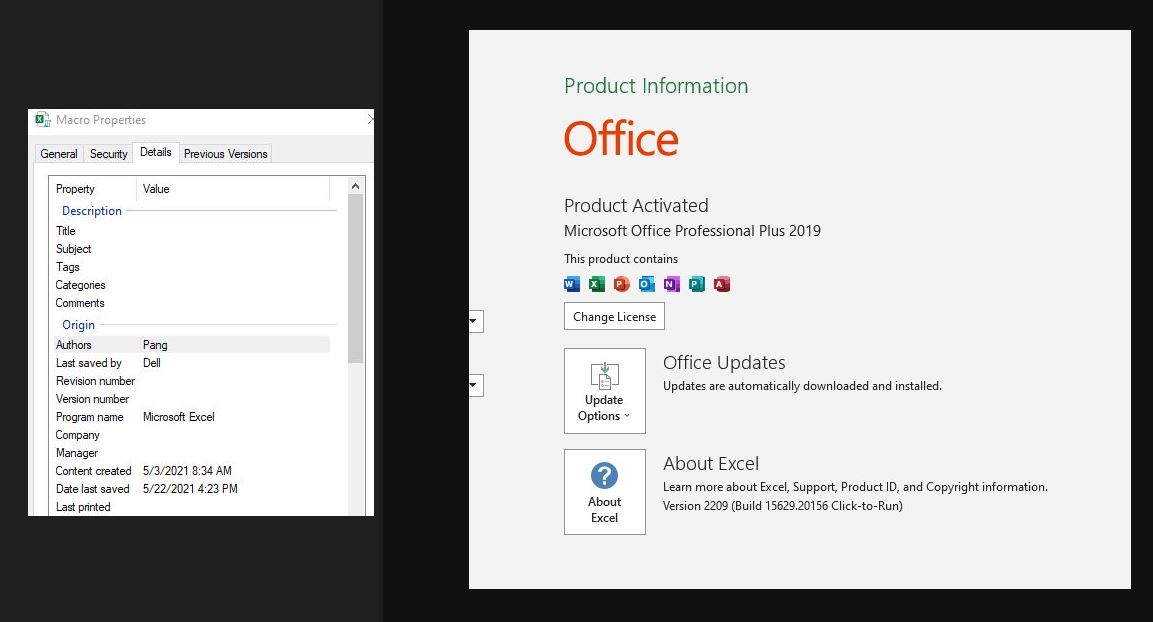Select the Last saved by property row
The width and height of the screenshot is (1153, 622).
190,363
